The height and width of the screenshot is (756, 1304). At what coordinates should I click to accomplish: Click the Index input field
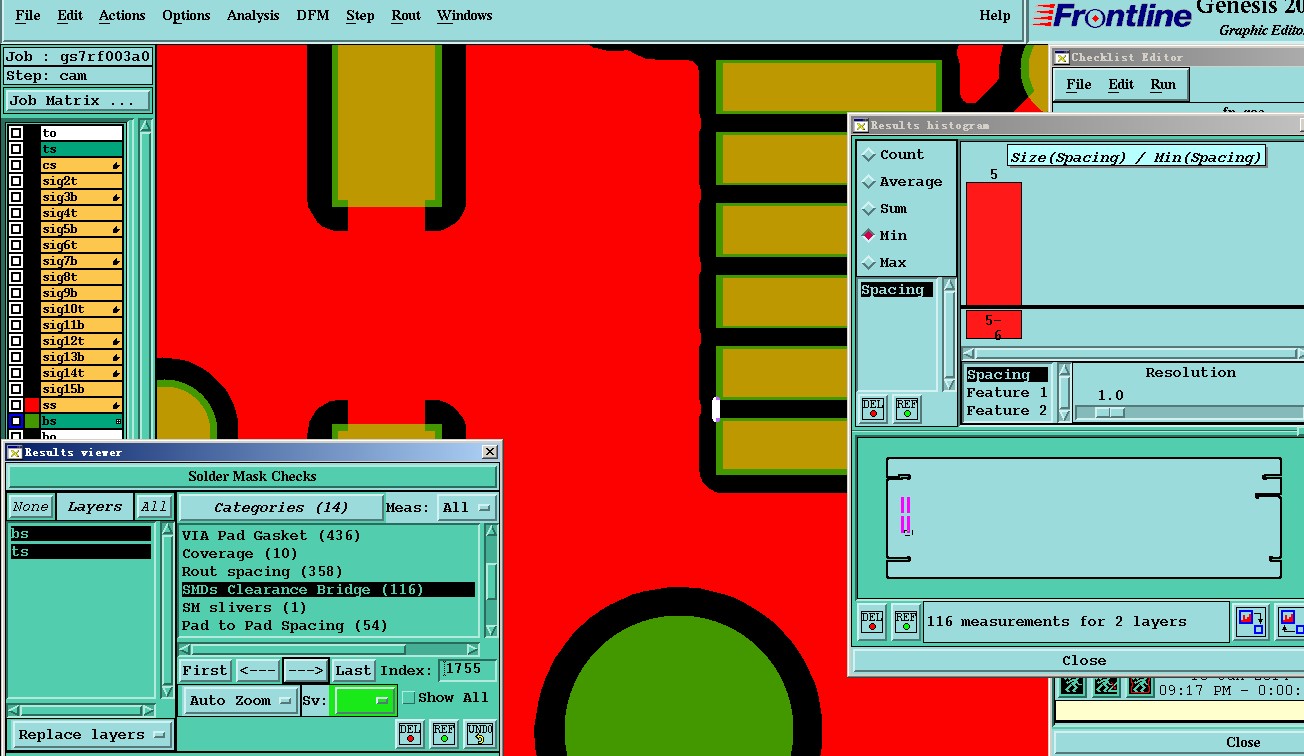(468, 670)
